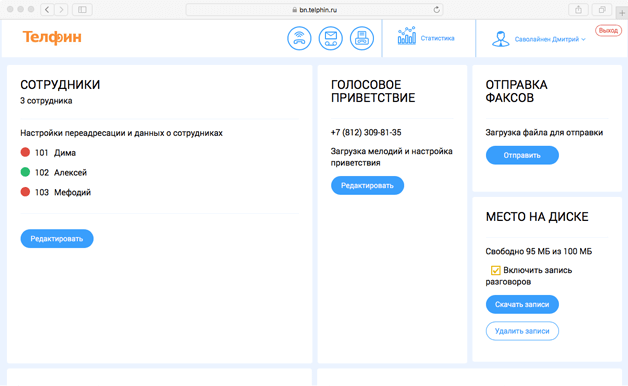The width and height of the screenshot is (628, 386).
Task: Click the bn.telphin.ru address bar
Action: point(314,10)
